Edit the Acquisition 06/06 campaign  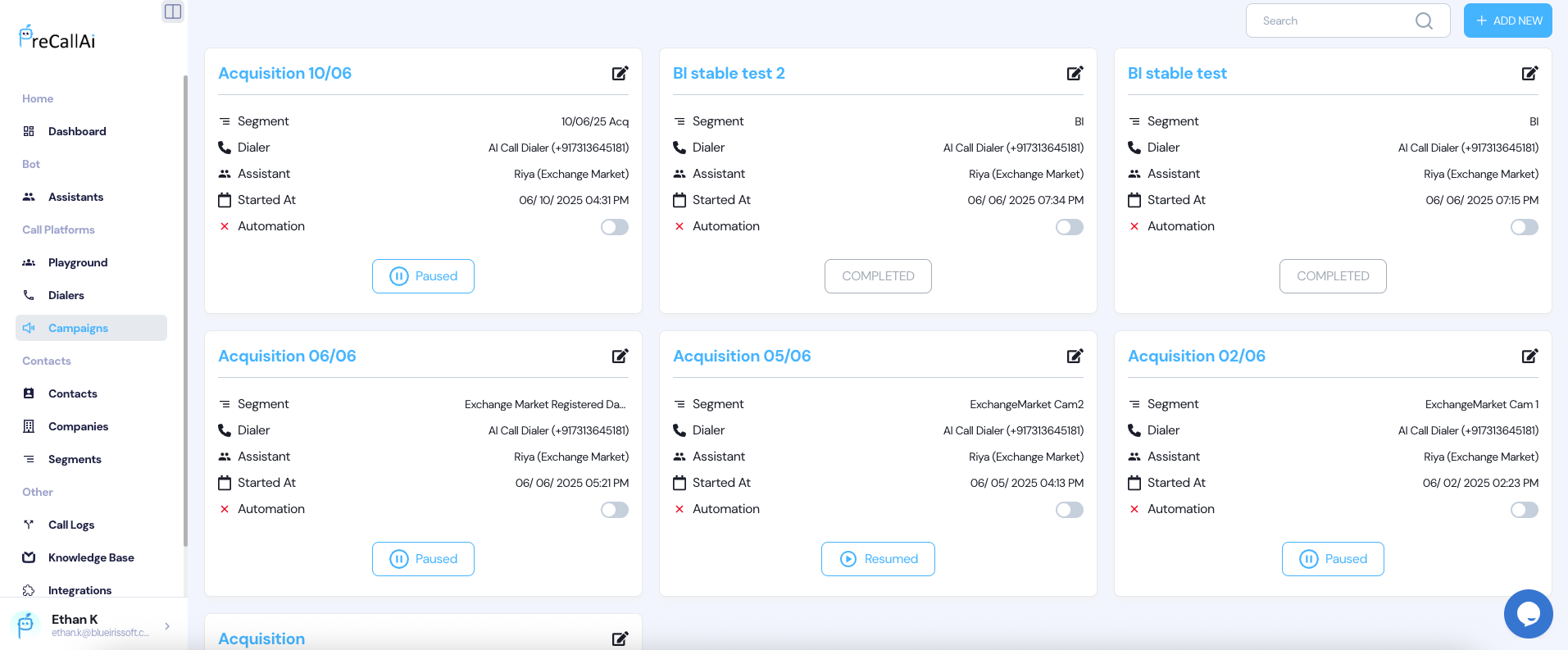[620, 356]
